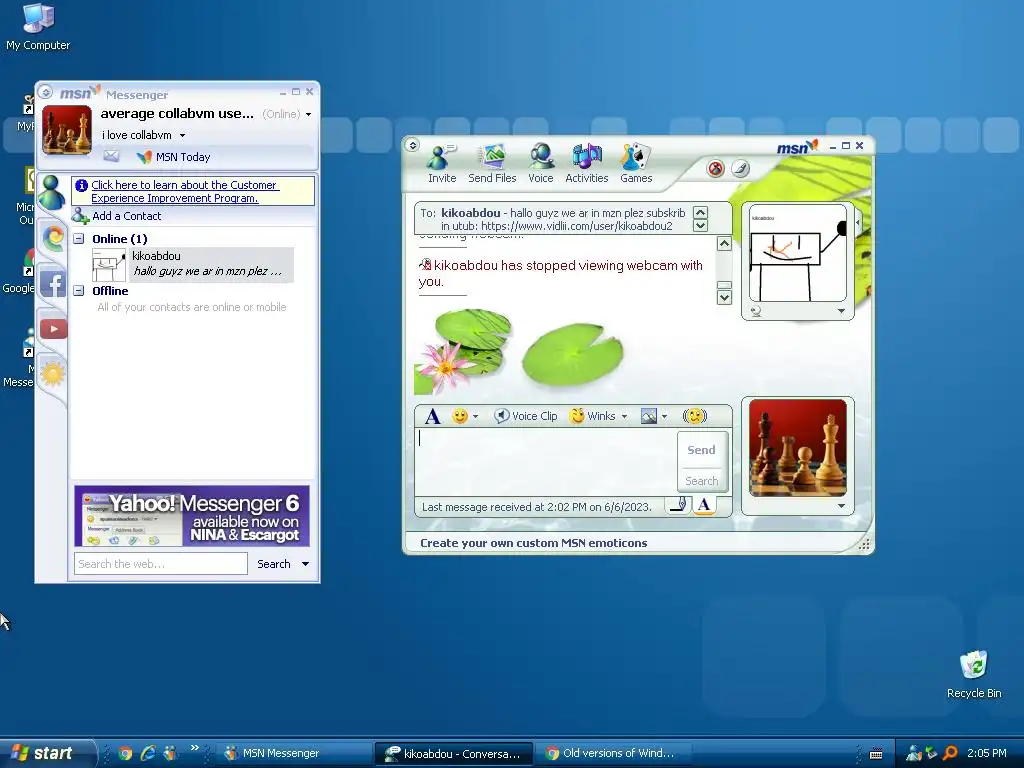Start a Voice call with kikoabdou
1024x768 pixels.
[x=541, y=164]
